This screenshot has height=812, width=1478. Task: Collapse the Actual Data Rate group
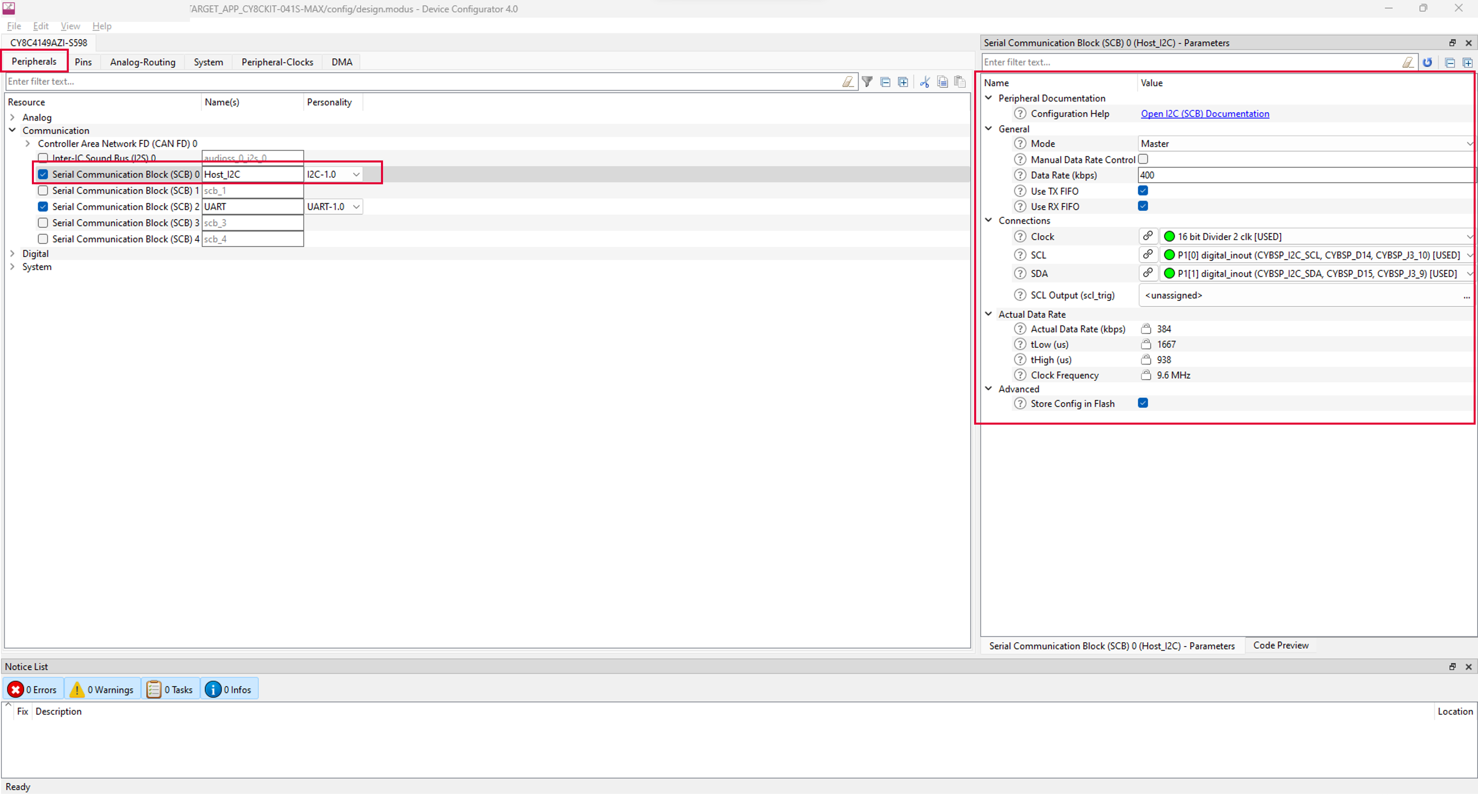(x=989, y=314)
